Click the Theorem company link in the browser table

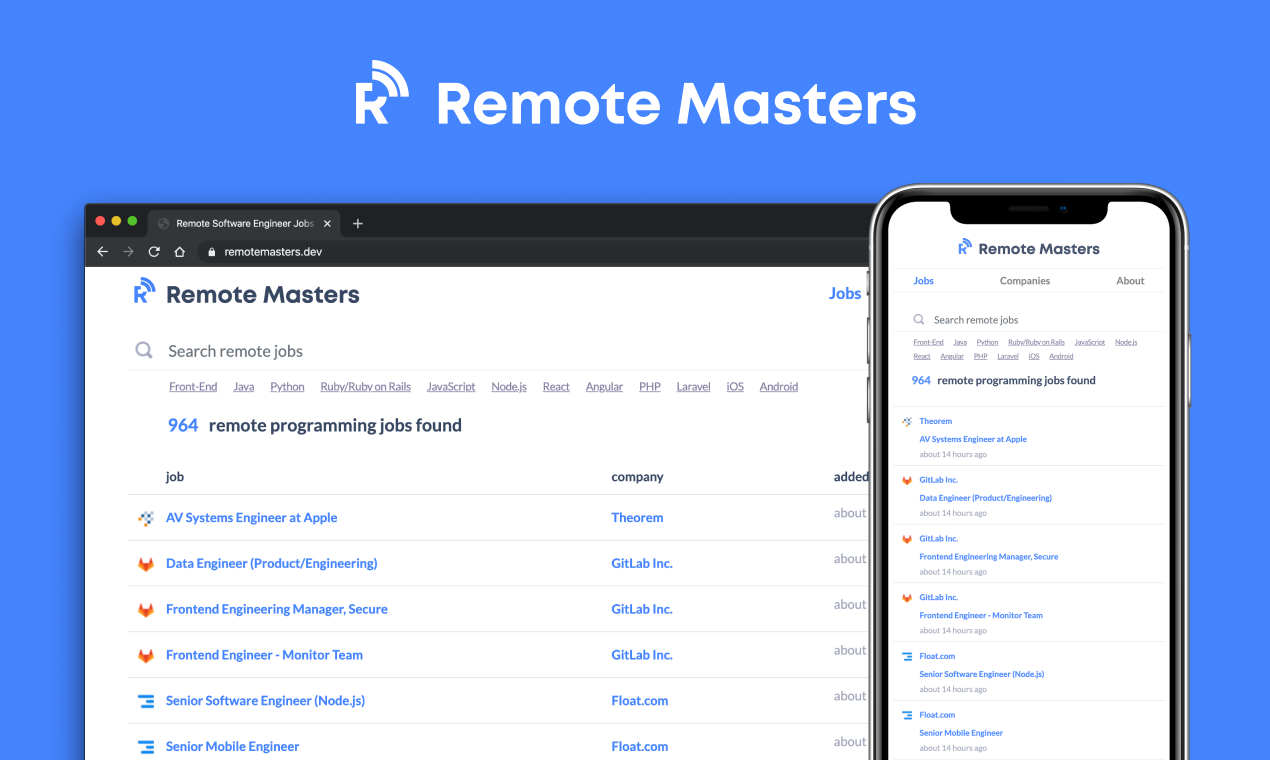click(x=637, y=518)
